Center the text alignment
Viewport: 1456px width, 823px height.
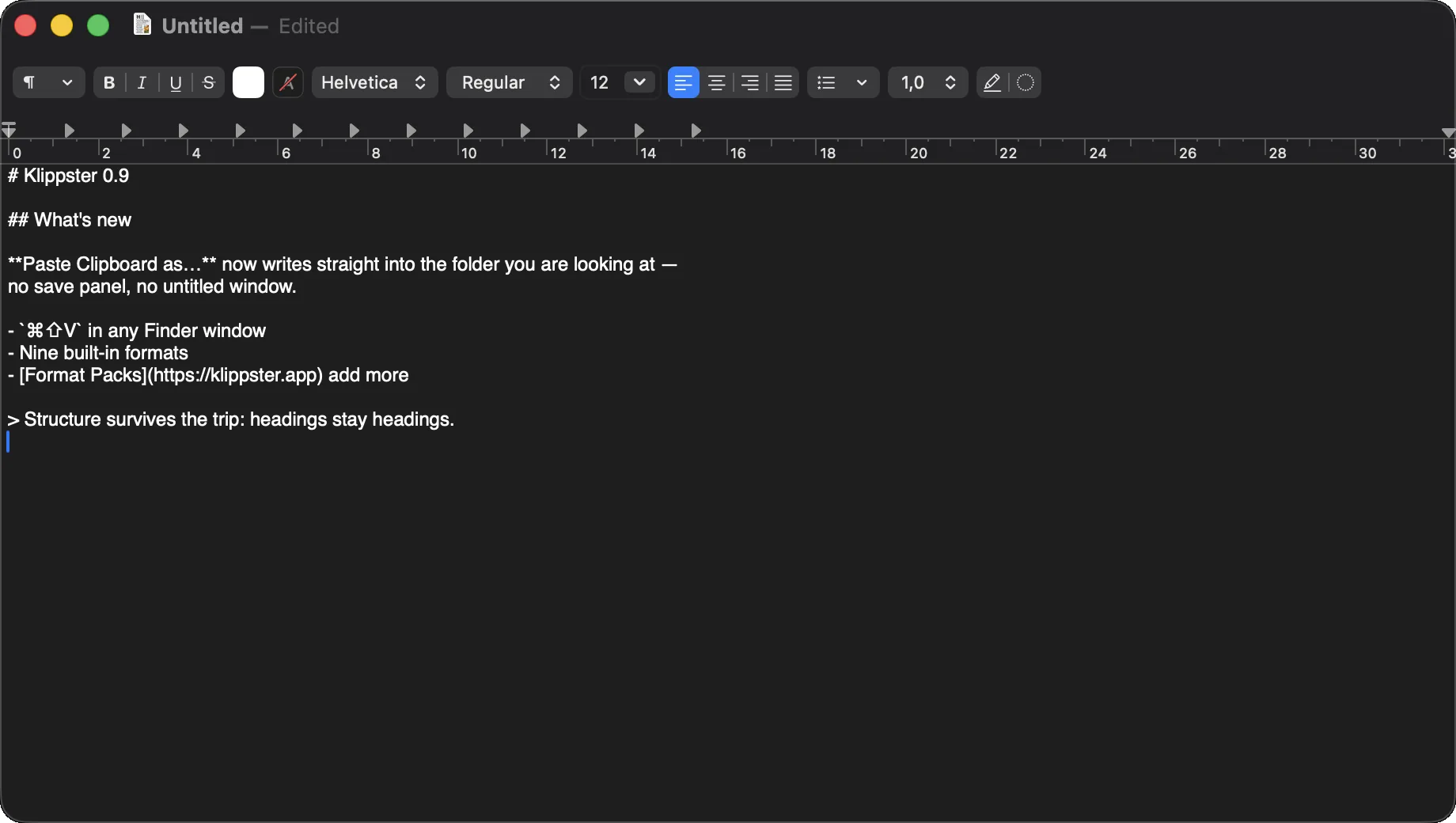point(717,82)
